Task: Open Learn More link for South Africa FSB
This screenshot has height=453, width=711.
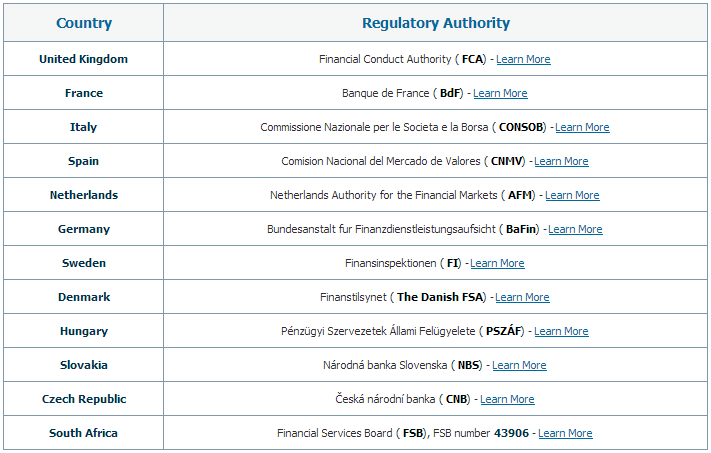Action: click(x=565, y=434)
